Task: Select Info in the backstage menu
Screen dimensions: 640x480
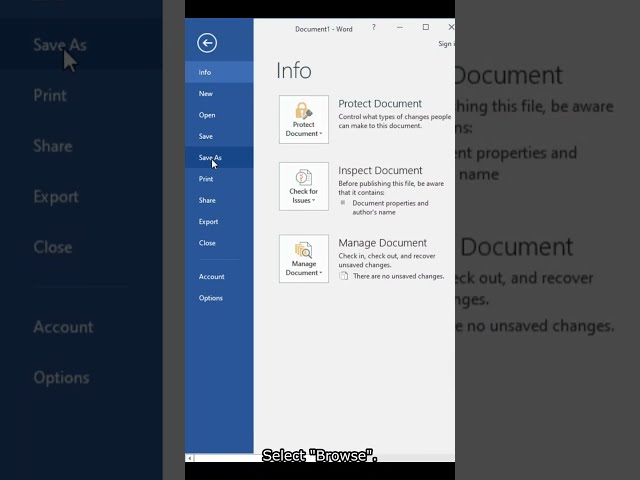Action: point(219,72)
